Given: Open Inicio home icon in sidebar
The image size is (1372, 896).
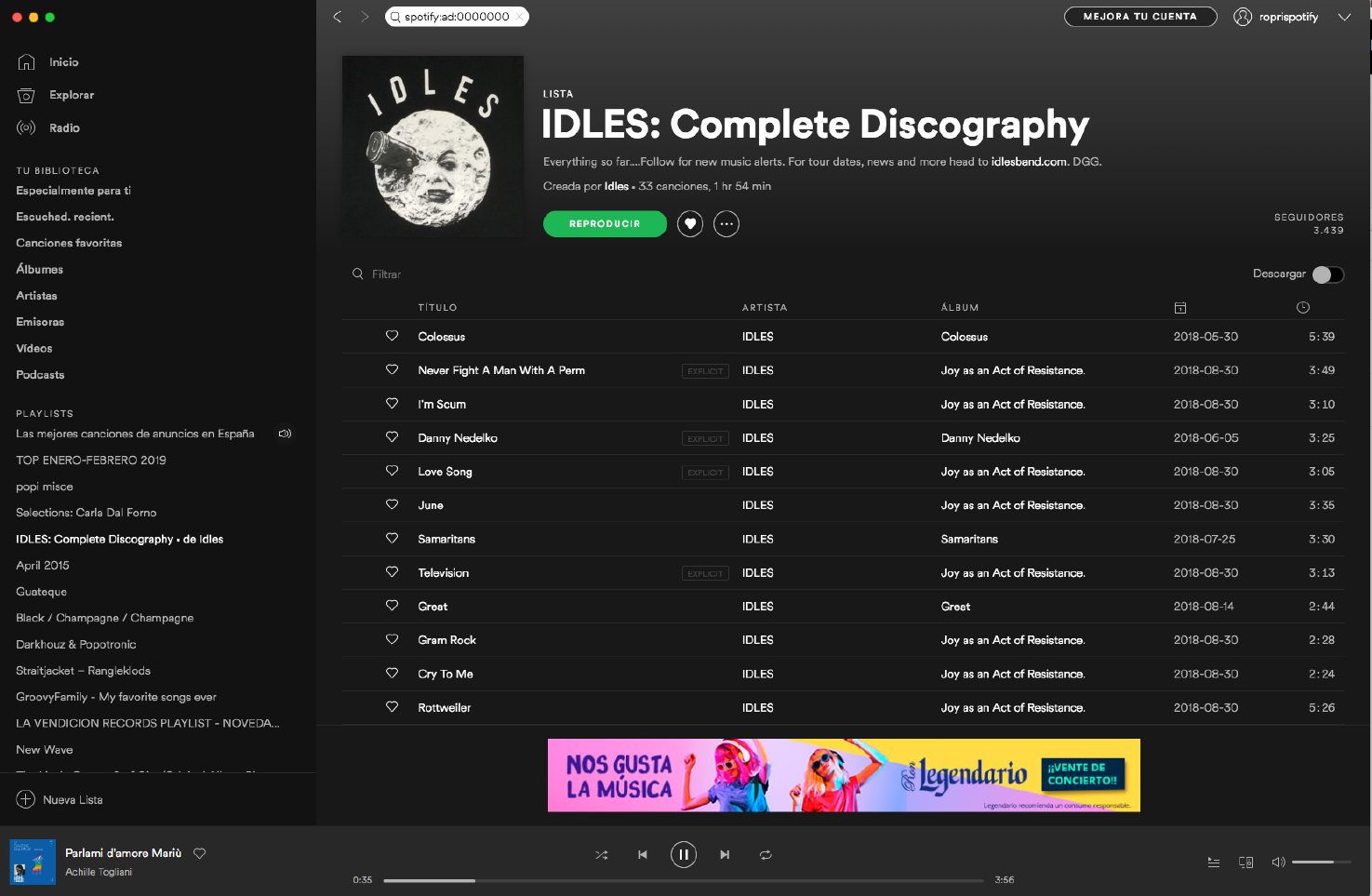Looking at the screenshot, I should [x=26, y=62].
